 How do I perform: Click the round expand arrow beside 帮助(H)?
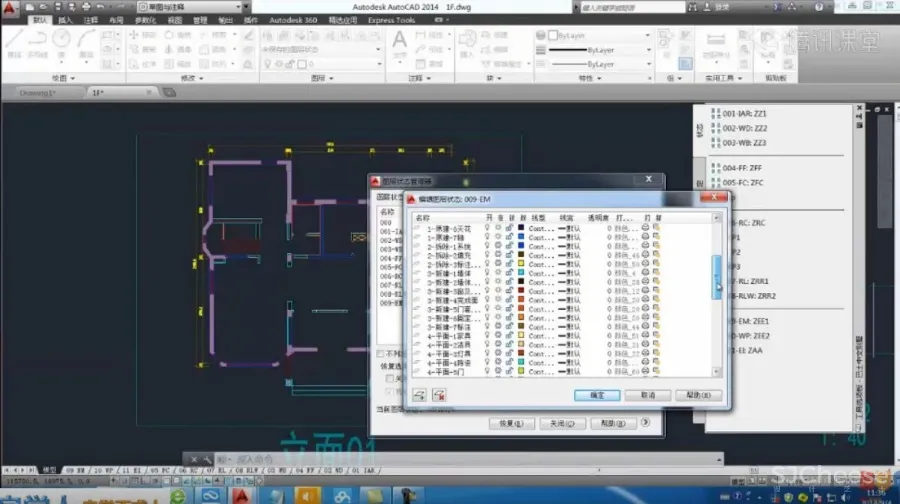646,422
